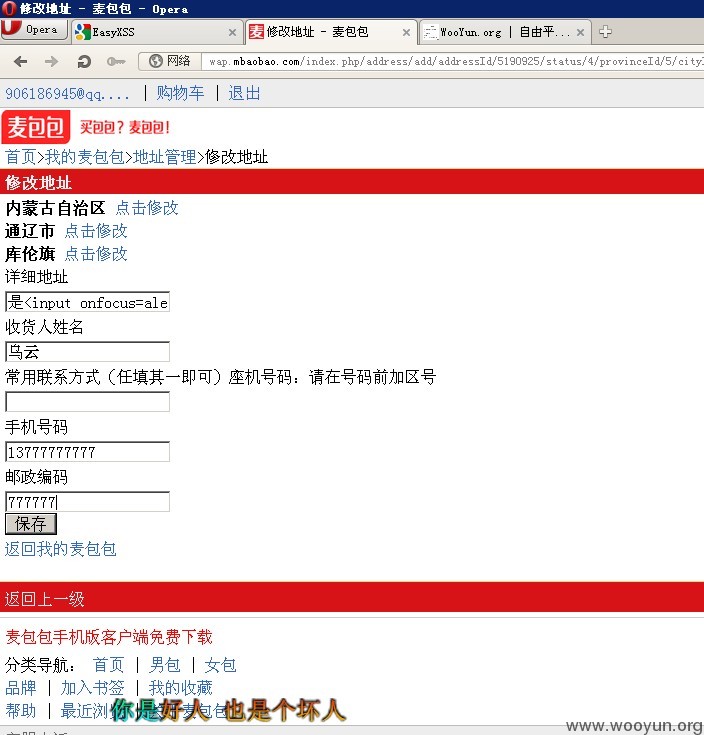Click the 加入书签 link
This screenshot has height=735, width=704.
(x=92, y=688)
